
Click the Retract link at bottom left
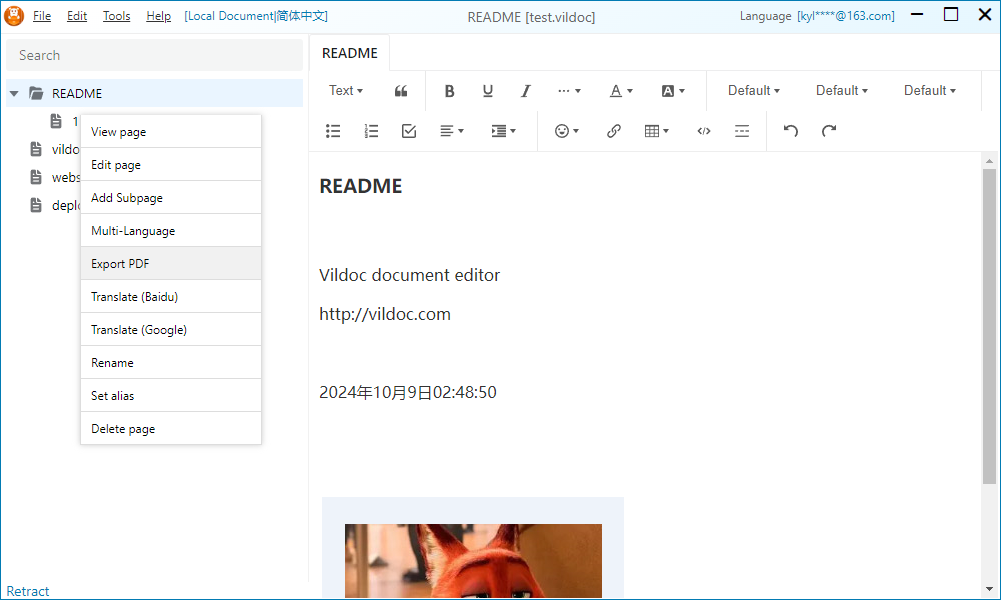(x=28, y=591)
